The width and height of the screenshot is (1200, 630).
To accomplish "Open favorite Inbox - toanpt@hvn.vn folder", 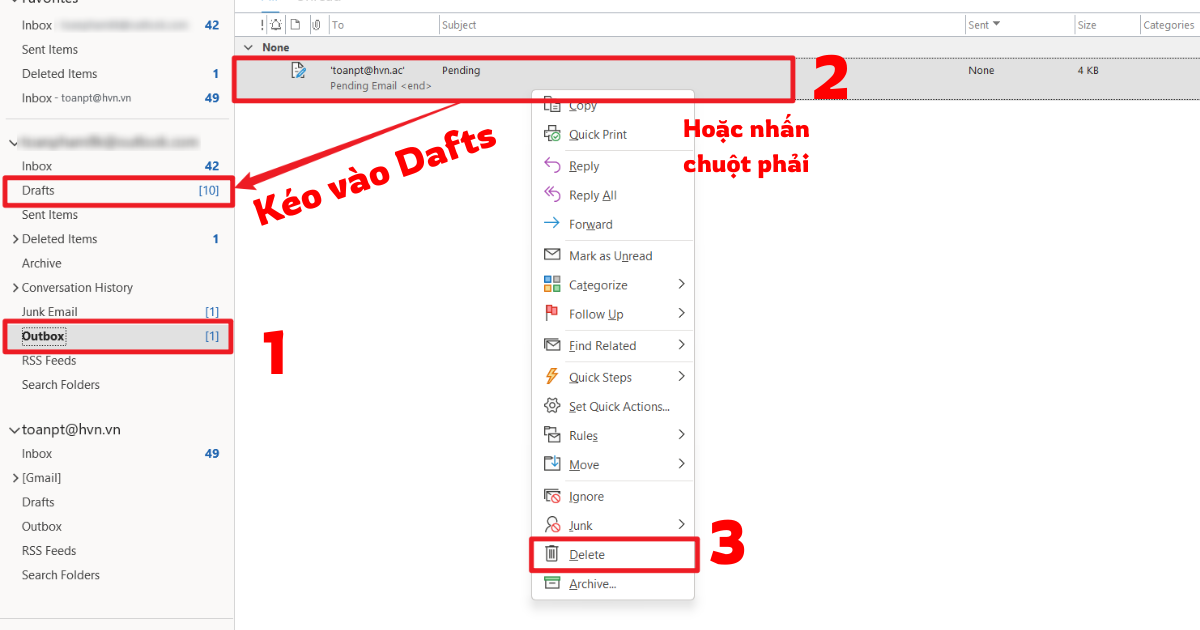I will click(x=117, y=98).
